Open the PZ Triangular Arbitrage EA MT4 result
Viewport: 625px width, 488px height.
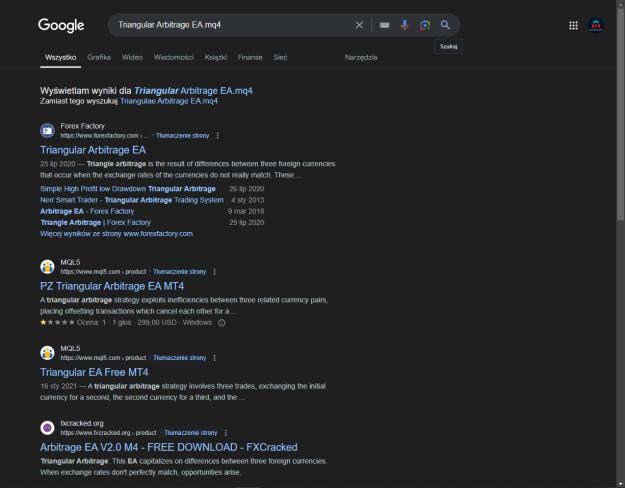pos(112,286)
